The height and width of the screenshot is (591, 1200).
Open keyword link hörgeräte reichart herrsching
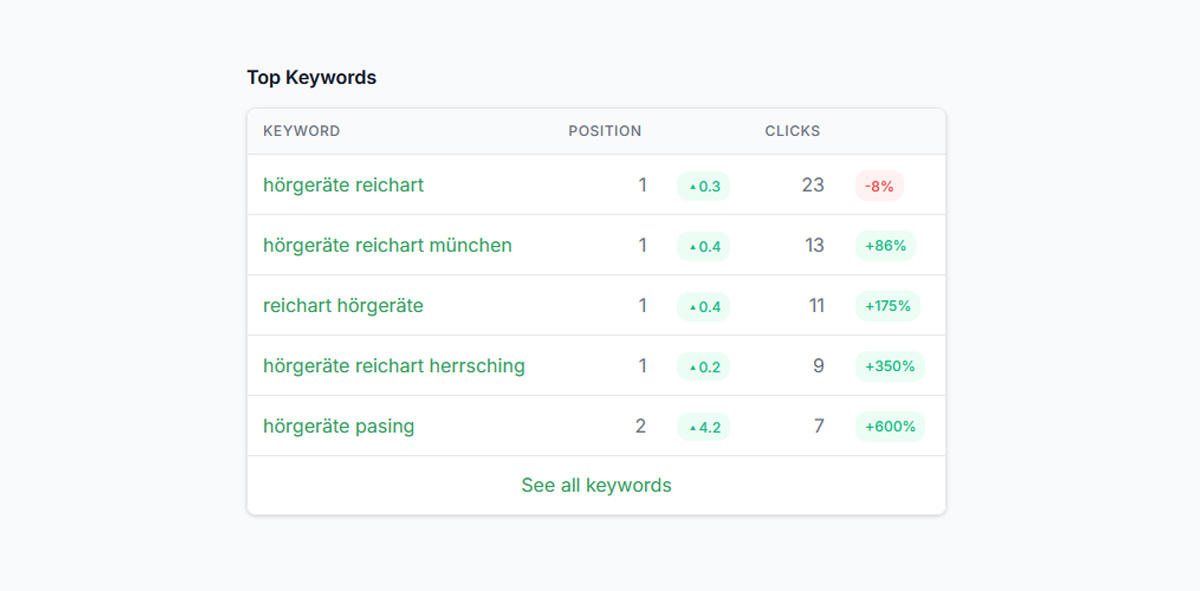(394, 366)
